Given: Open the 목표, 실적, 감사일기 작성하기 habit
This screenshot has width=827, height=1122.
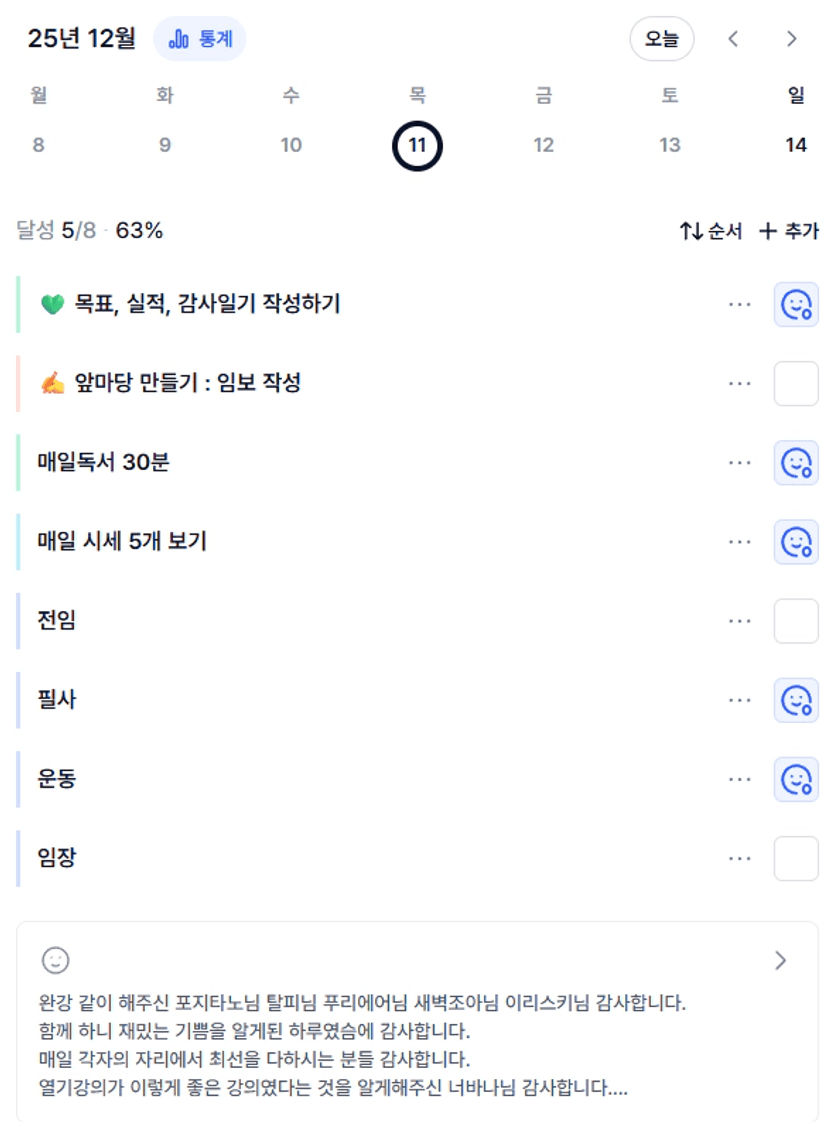Looking at the screenshot, I should tap(207, 304).
